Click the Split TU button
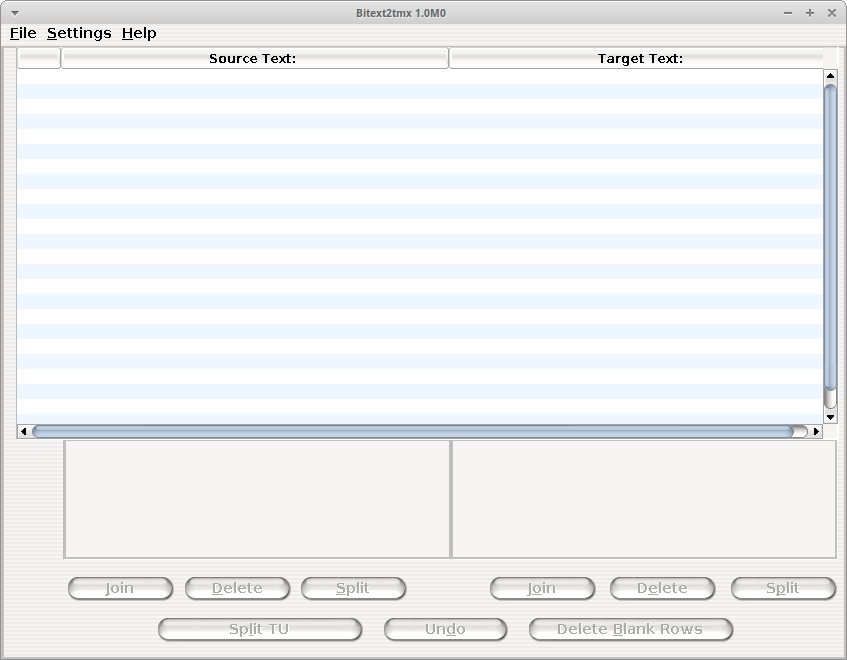 coord(260,629)
